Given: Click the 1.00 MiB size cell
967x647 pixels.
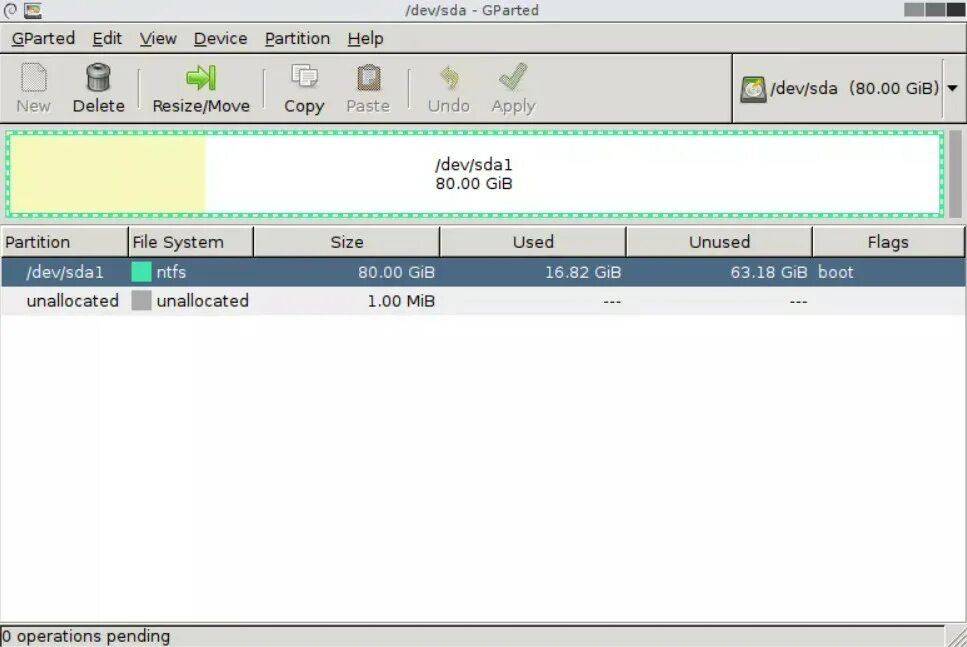Looking at the screenshot, I should pos(401,301).
